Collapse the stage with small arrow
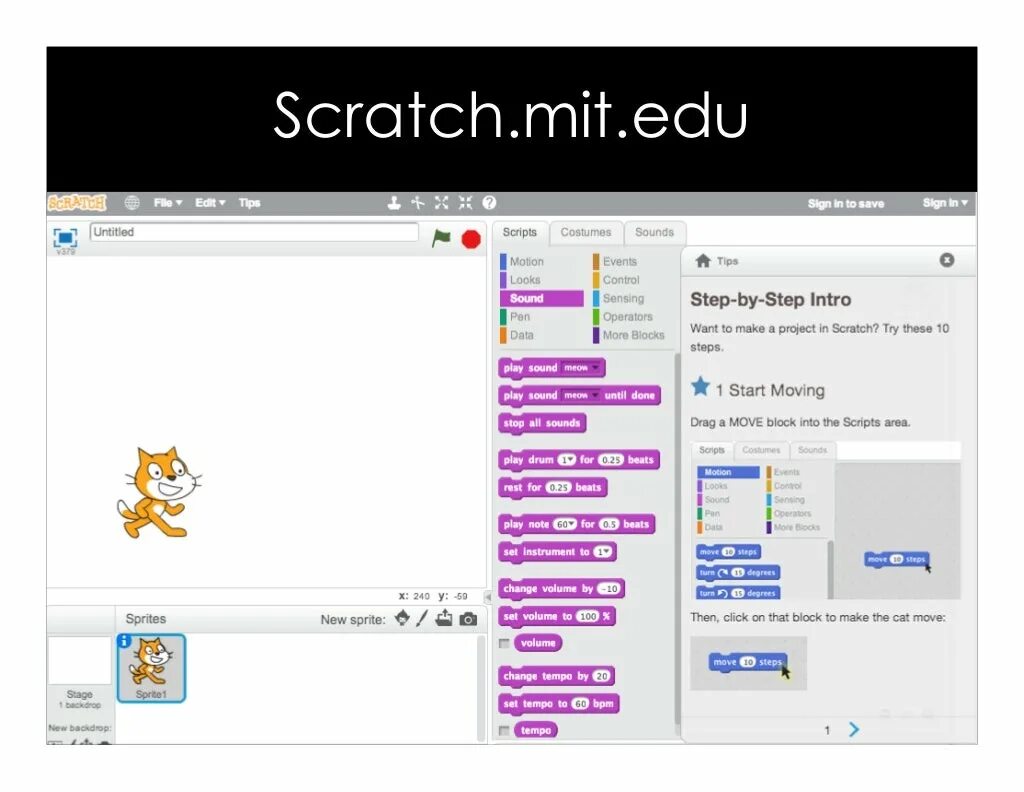 [487, 597]
